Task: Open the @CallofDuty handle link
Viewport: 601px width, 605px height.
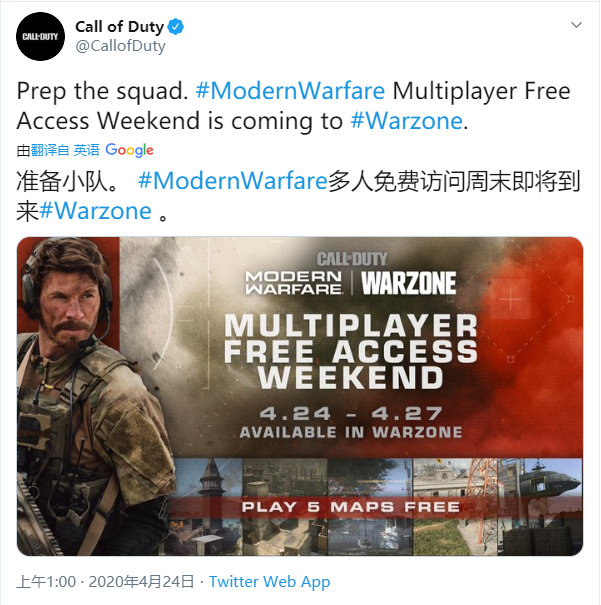Action: click(x=121, y=46)
